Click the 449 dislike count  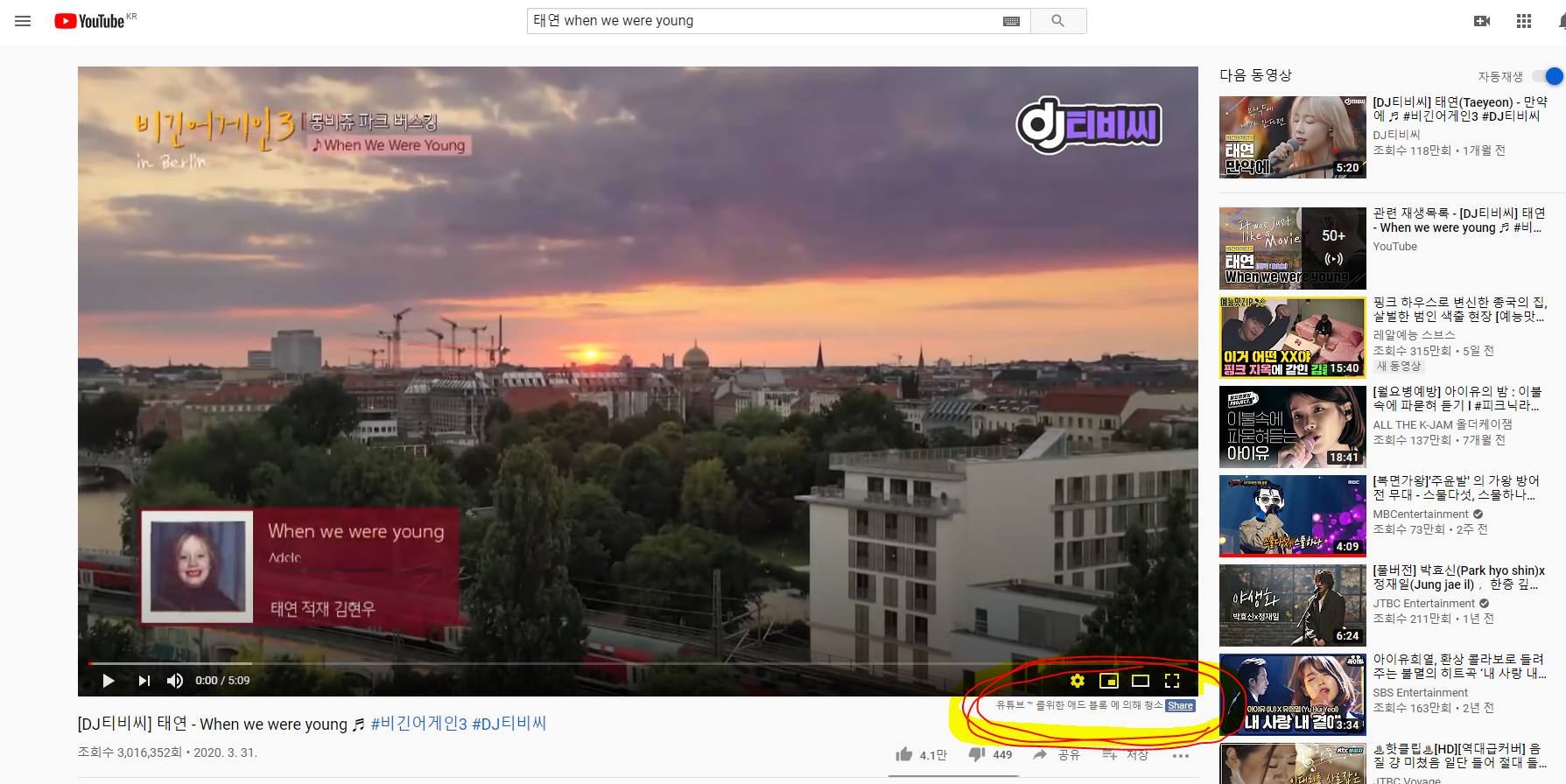(x=1002, y=755)
